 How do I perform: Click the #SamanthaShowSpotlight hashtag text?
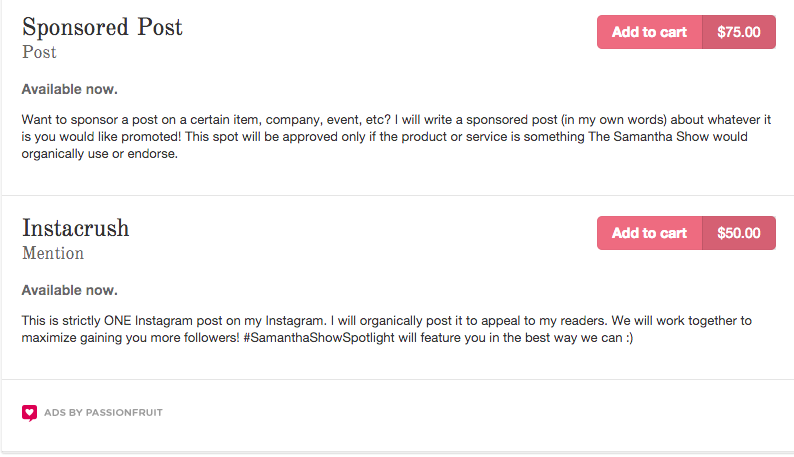point(319,338)
